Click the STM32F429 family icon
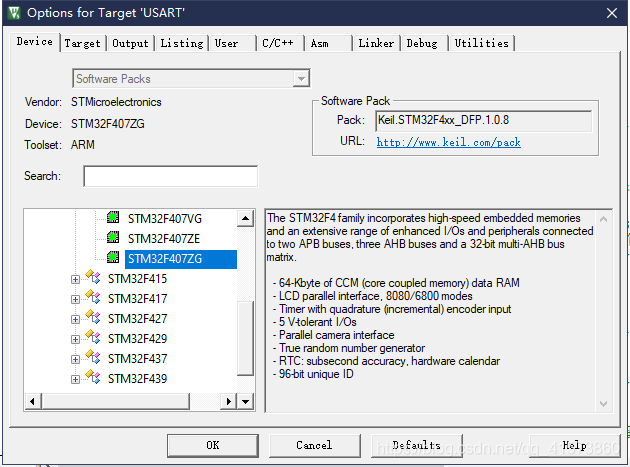 click(x=93, y=337)
